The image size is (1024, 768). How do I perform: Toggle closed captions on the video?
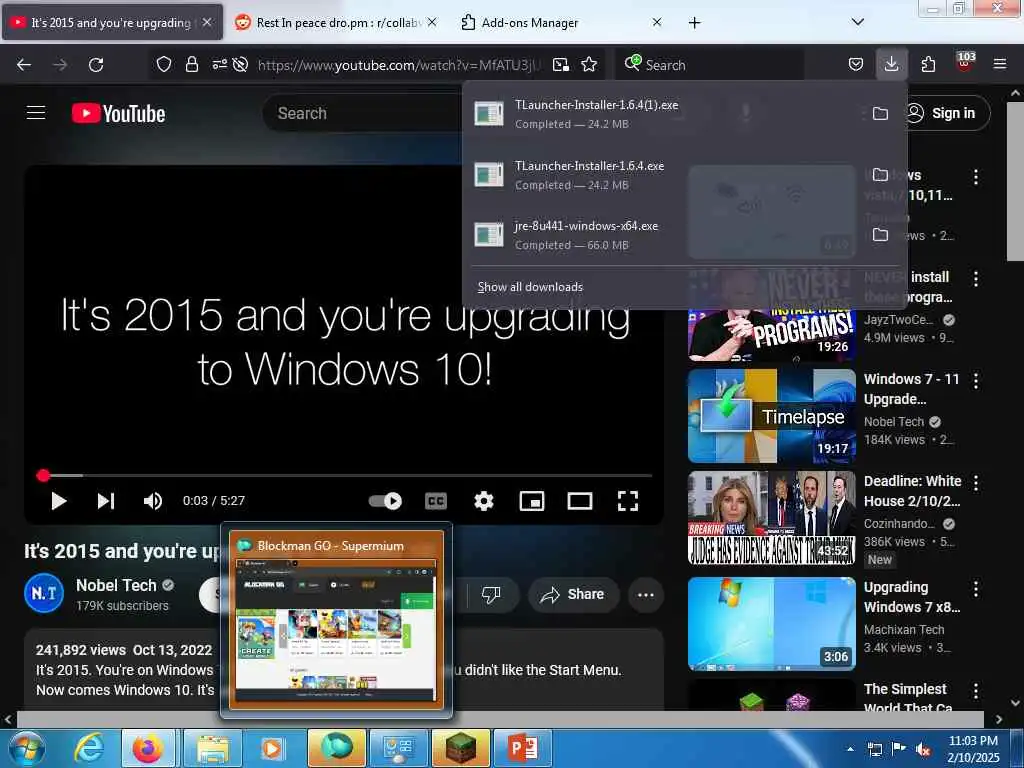(436, 501)
